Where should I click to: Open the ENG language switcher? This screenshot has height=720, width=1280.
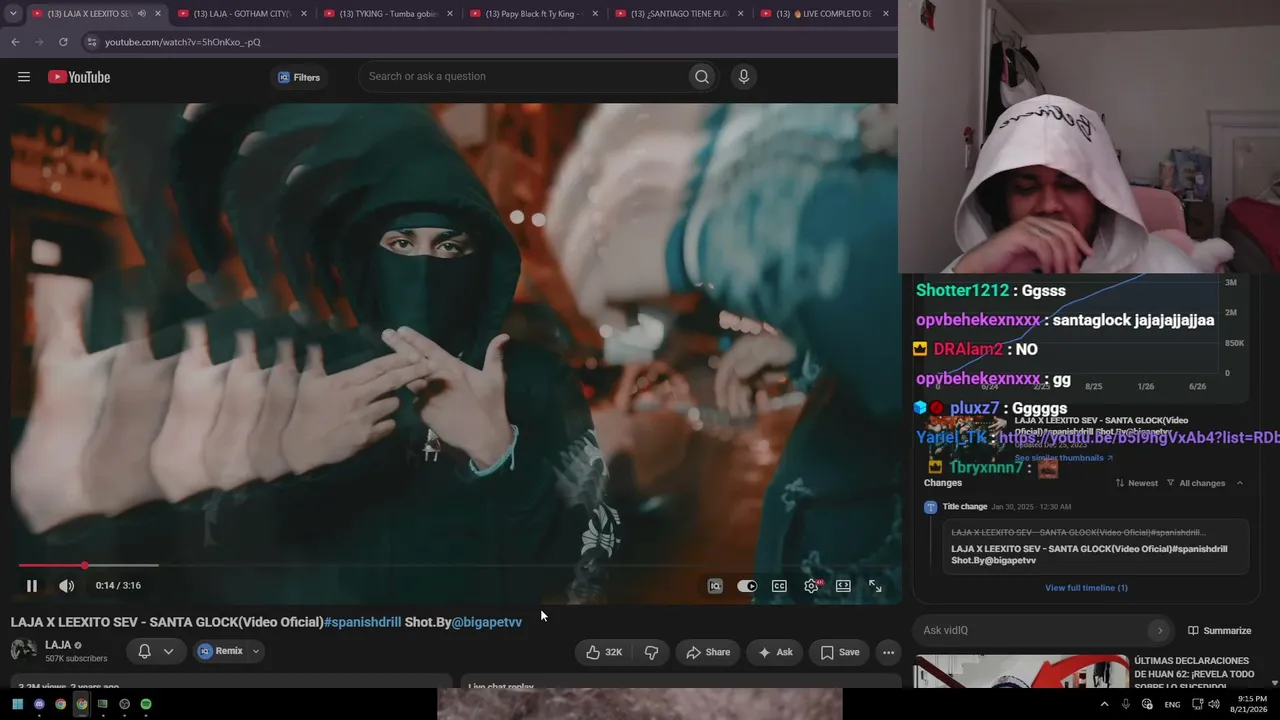[1172, 705]
